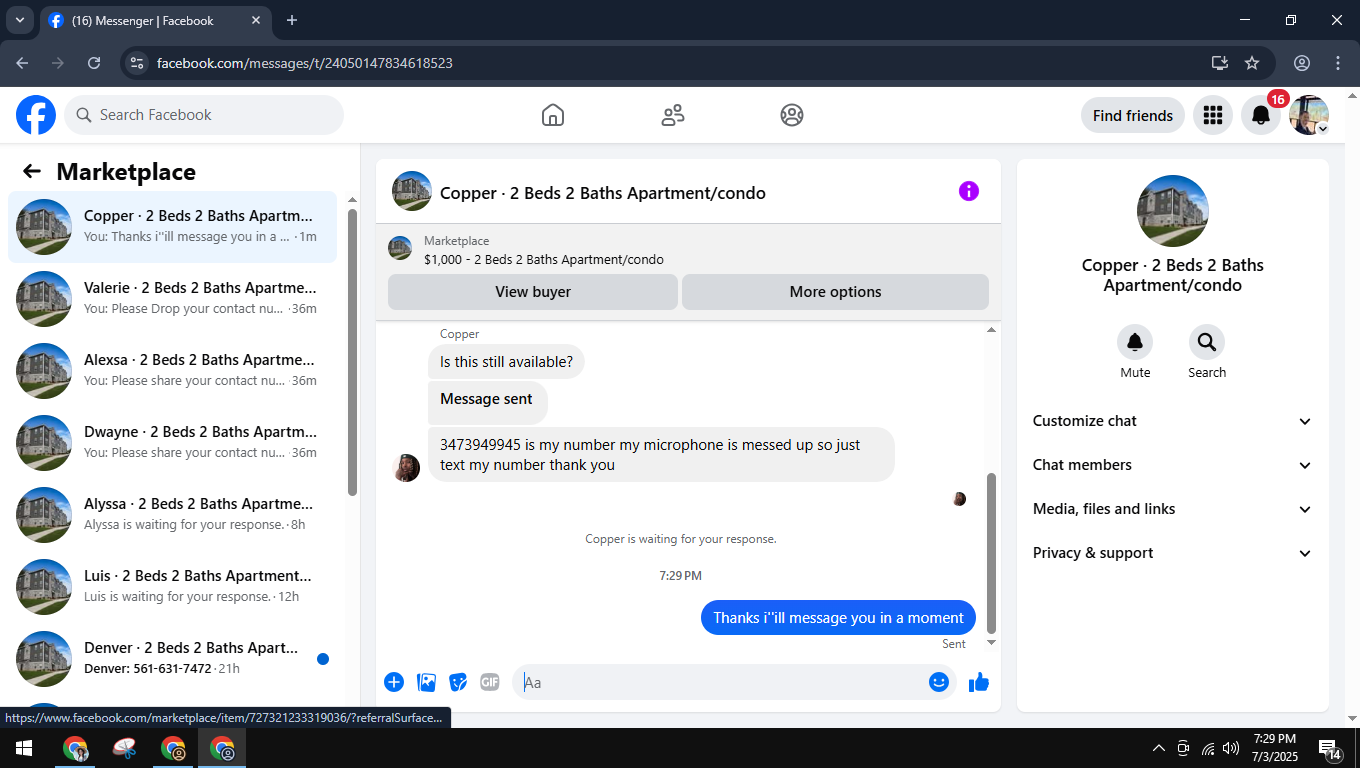Click the browser address bar URL
This screenshot has width=1360, height=768.
[x=305, y=63]
